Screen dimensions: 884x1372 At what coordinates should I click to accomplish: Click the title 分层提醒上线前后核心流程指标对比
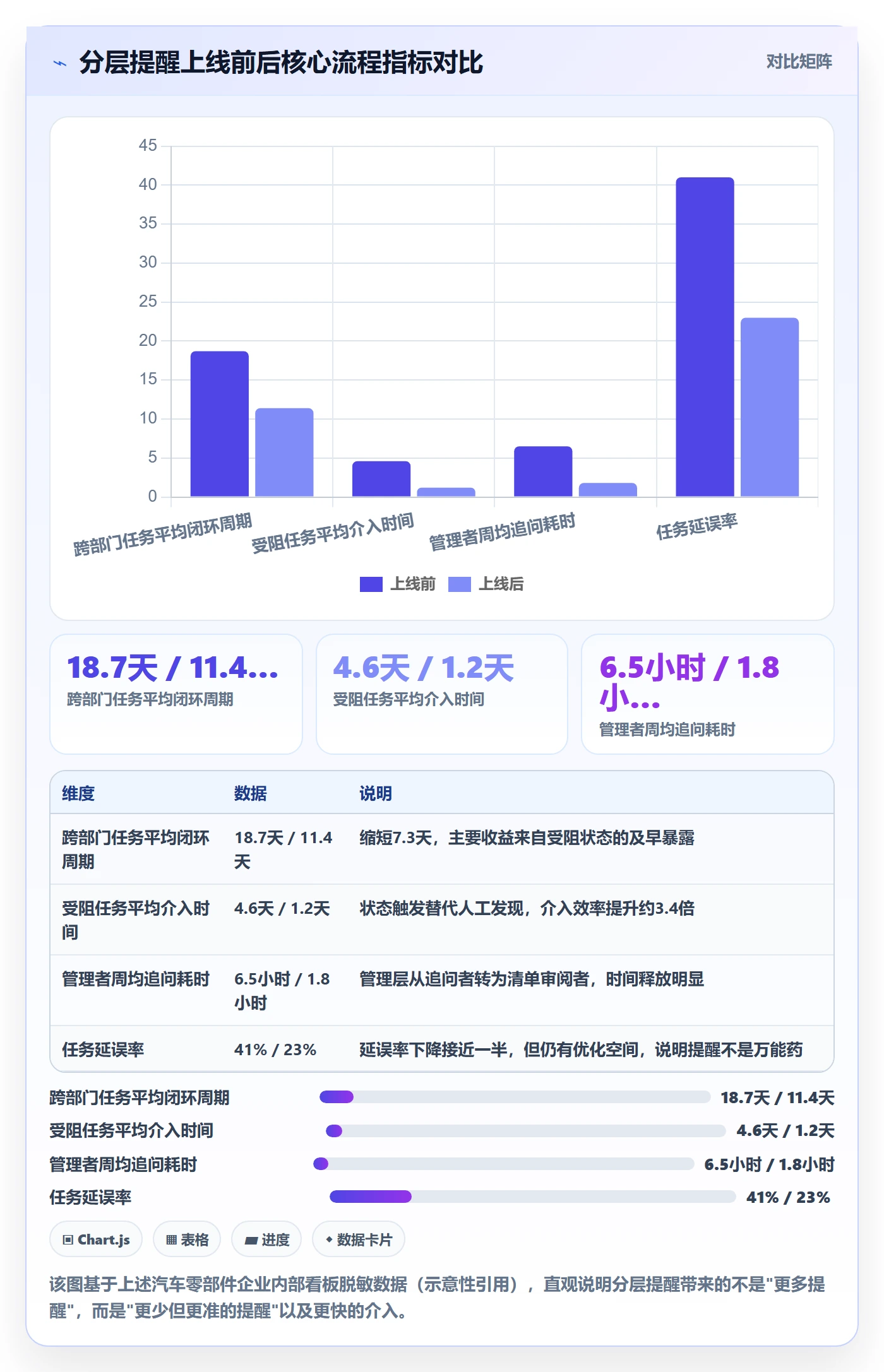point(281,62)
